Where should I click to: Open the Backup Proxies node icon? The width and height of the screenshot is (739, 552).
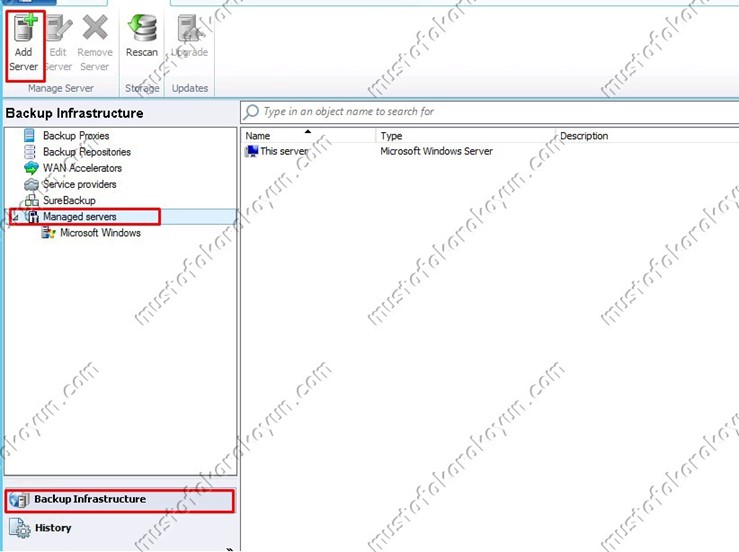click(x=29, y=136)
